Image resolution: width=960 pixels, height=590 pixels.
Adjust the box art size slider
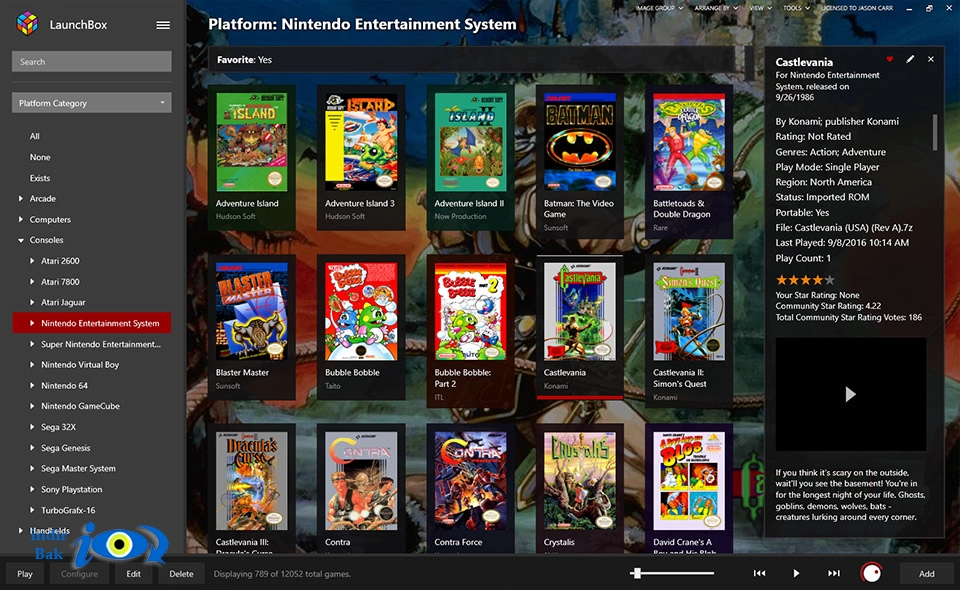(x=672, y=573)
